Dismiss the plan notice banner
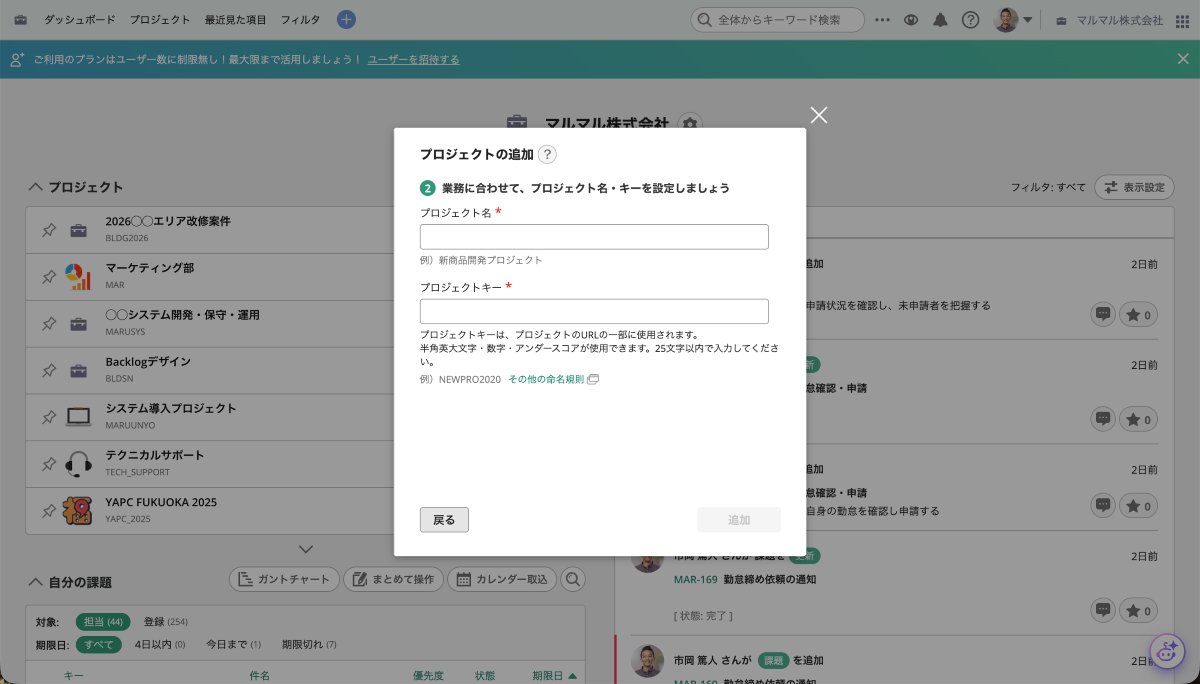The height and width of the screenshot is (684, 1200). click(1183, 59)
